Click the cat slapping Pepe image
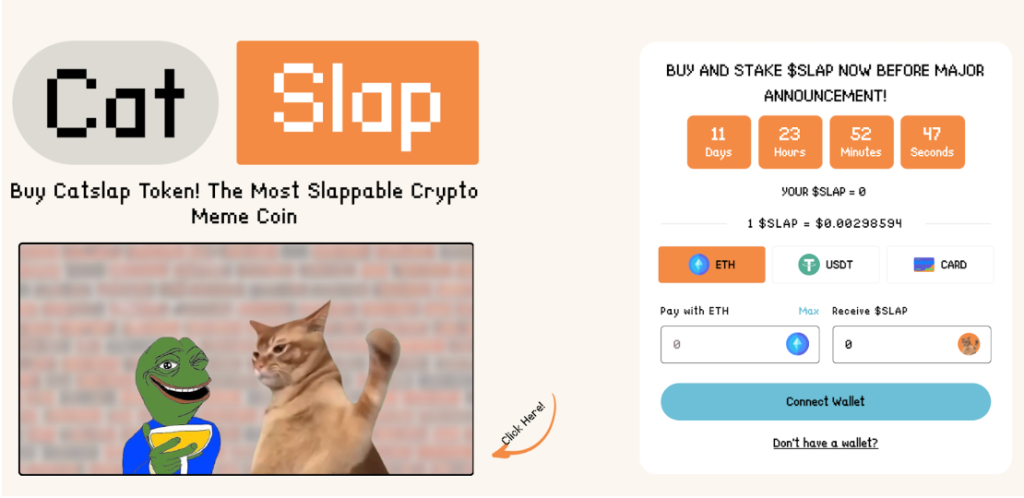 click(x=246, y=359)
